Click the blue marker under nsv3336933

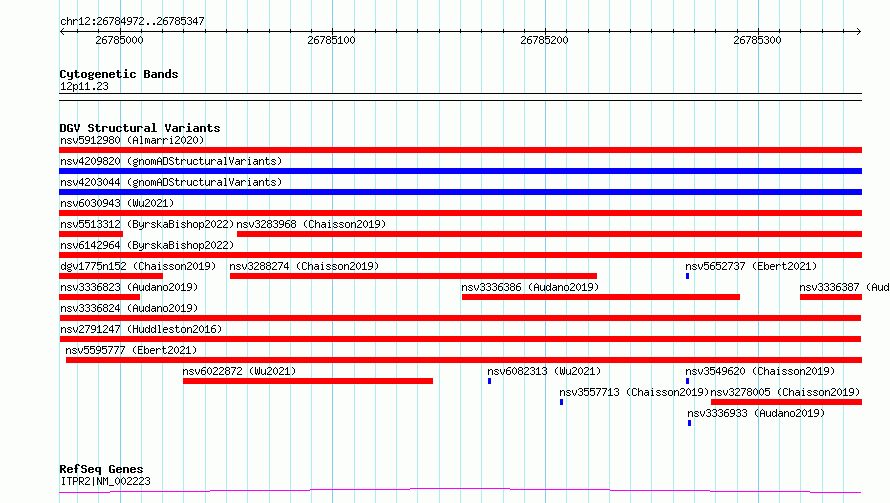690,423
